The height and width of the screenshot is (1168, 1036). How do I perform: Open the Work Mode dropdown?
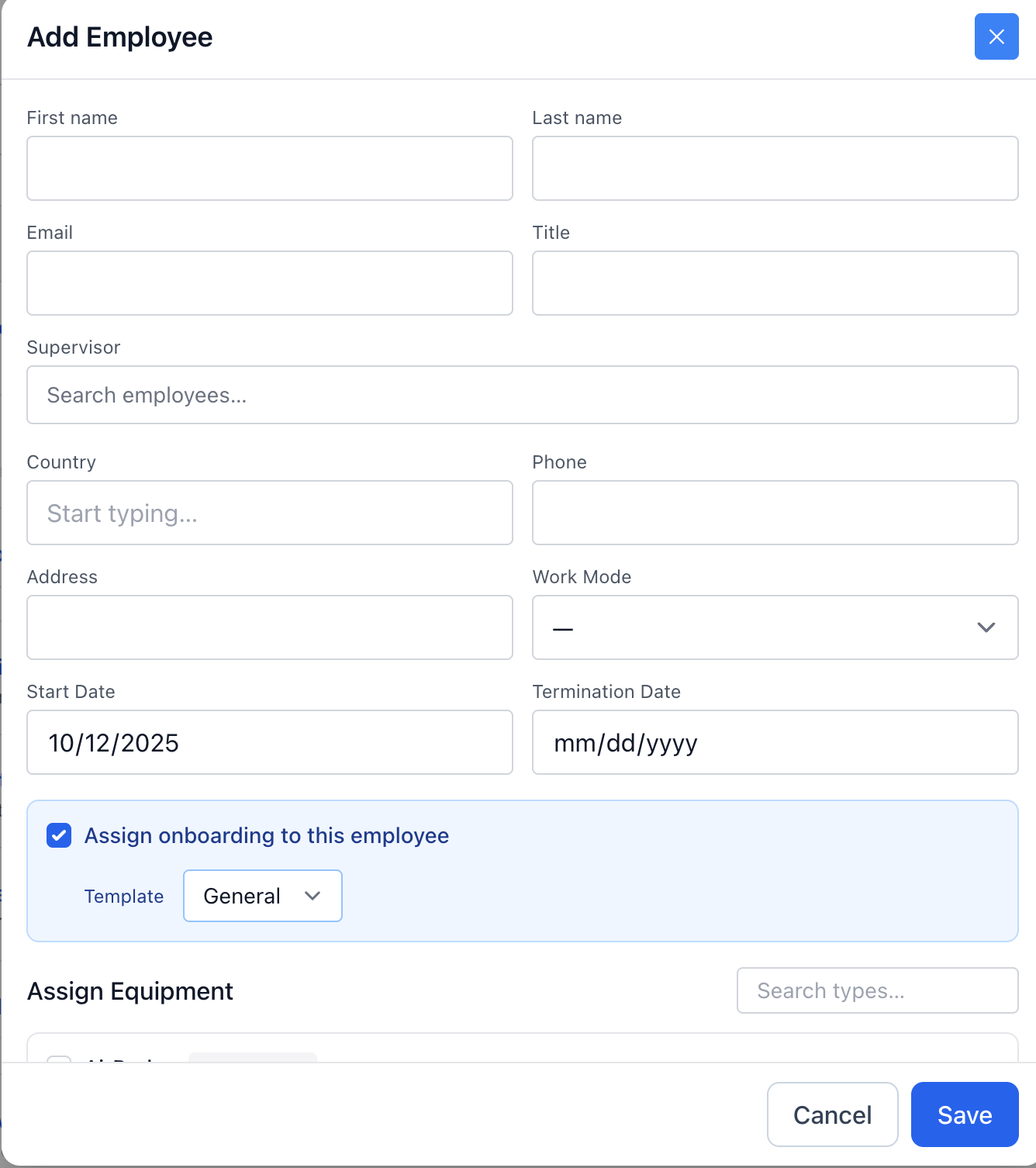tap(775, 627)
